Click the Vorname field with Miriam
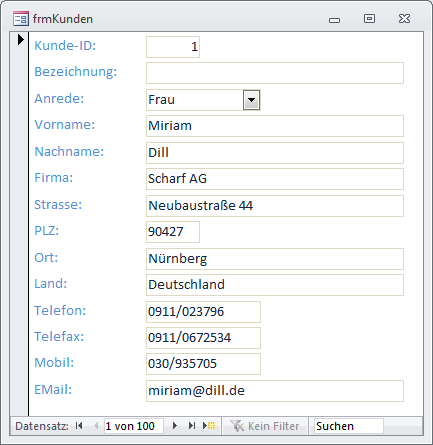The height and width of the screenshot is (445, 433). (275, 126)
